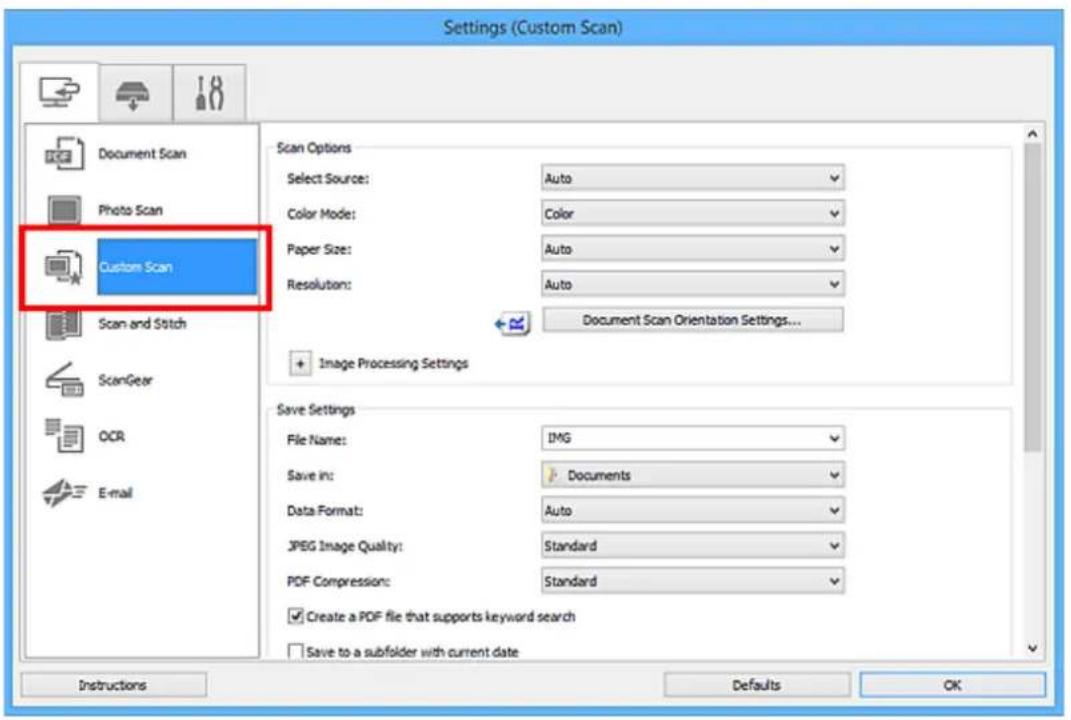The image size is (1071, 720).
Task: Open Document Scan Orientation Settings
Action: pyautogui.click(x=693, y=320)
